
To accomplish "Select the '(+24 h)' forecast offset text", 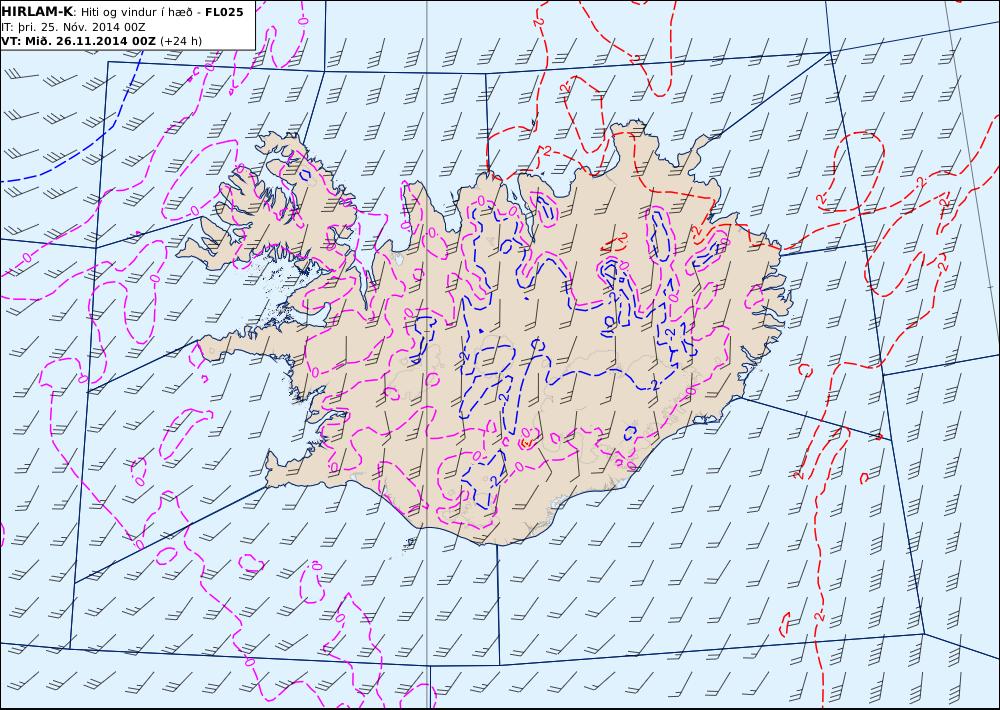I will click(x=180, y=41).
